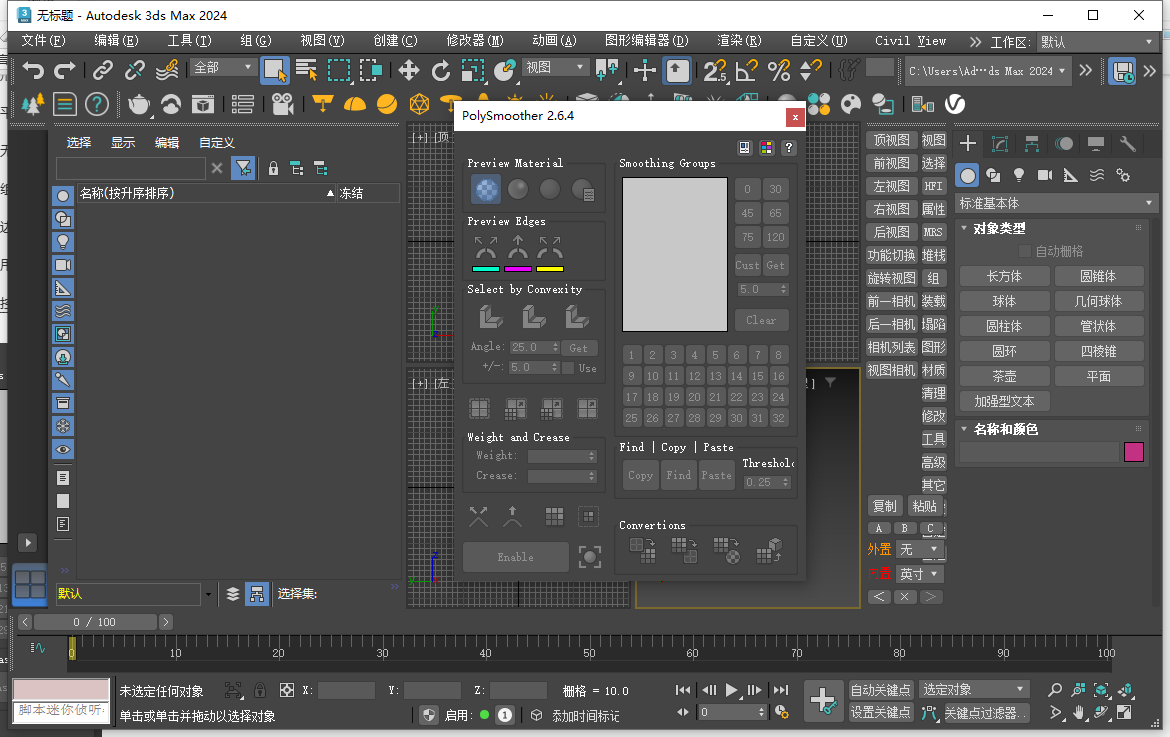Viewport: 1170px width, 737px height.
Task: Toggle the Use checkbox in PolySmoother
Action: coord(568,368)
